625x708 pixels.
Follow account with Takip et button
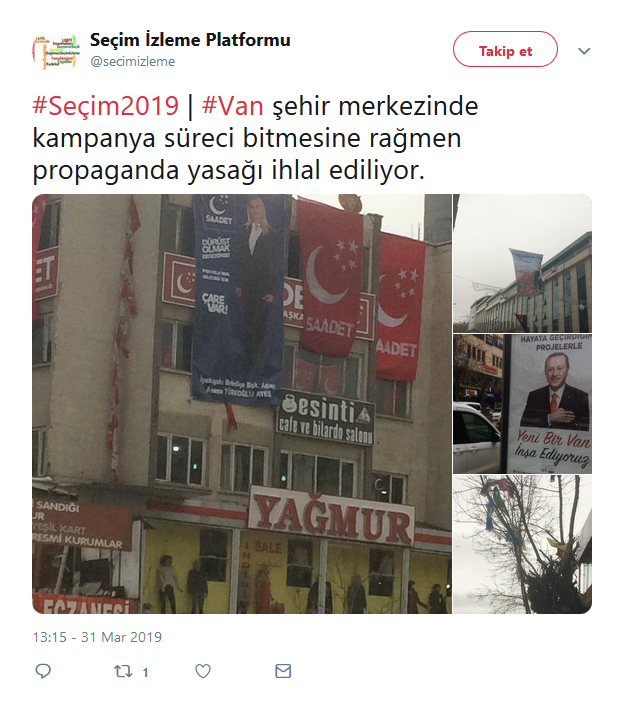pyautogui.click(x=505, y=49)
